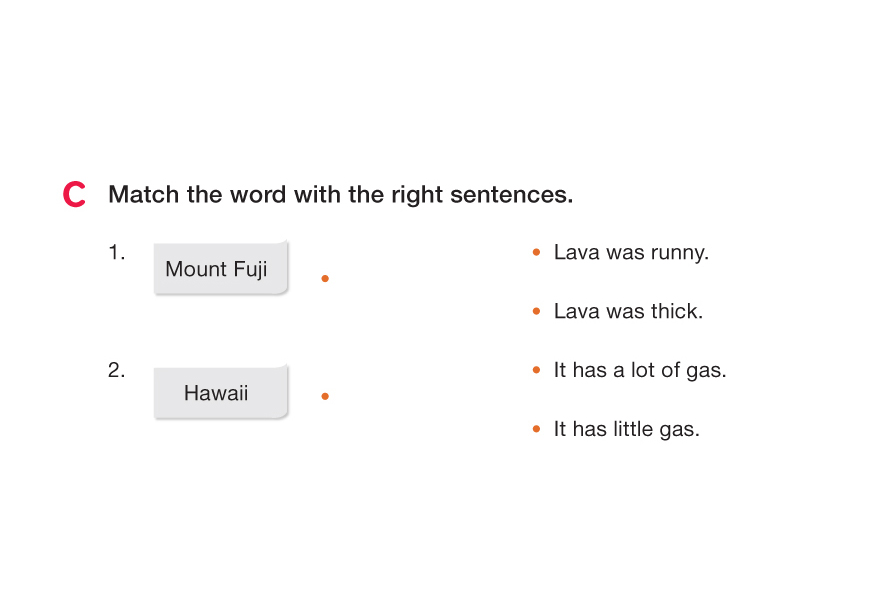Image resolution: width=873 pixels, height=612 pixels.
Task: Select the sentence 'It has a lot of gas.'
Action: [640, 371]
